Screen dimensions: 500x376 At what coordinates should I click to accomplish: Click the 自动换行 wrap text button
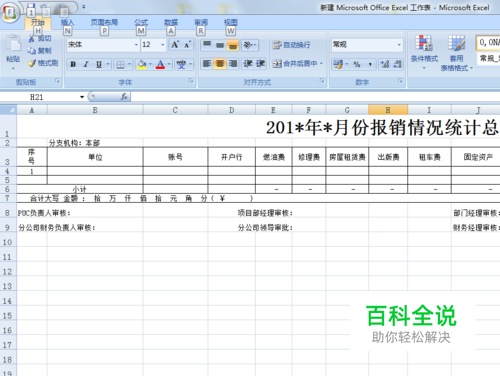tap(291, 45)
